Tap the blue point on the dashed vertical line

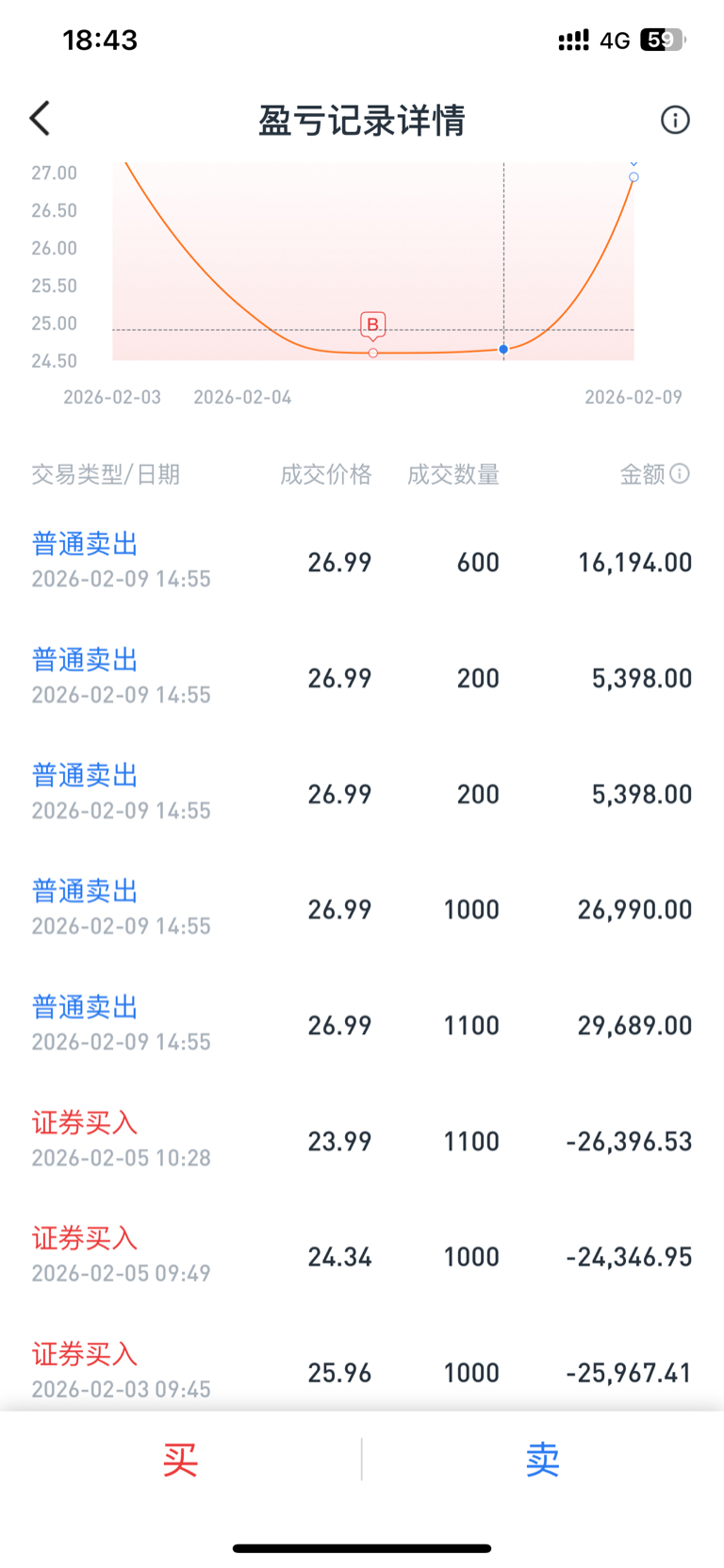coord(503,349)
